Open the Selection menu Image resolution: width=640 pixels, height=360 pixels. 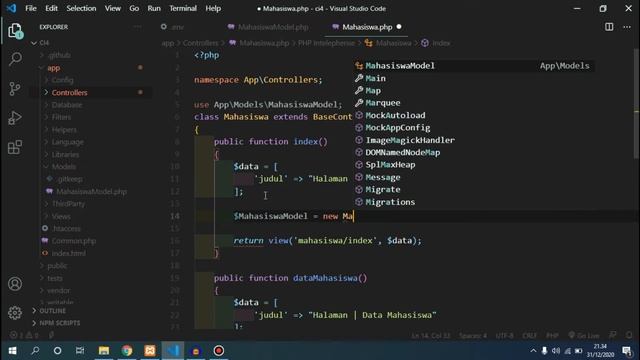tap(81, 8)
